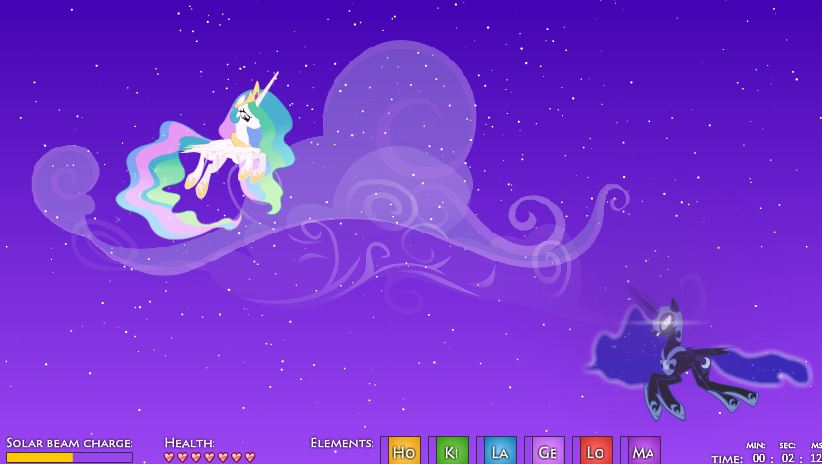Click the first heart in Health row

tap(169, 457)
